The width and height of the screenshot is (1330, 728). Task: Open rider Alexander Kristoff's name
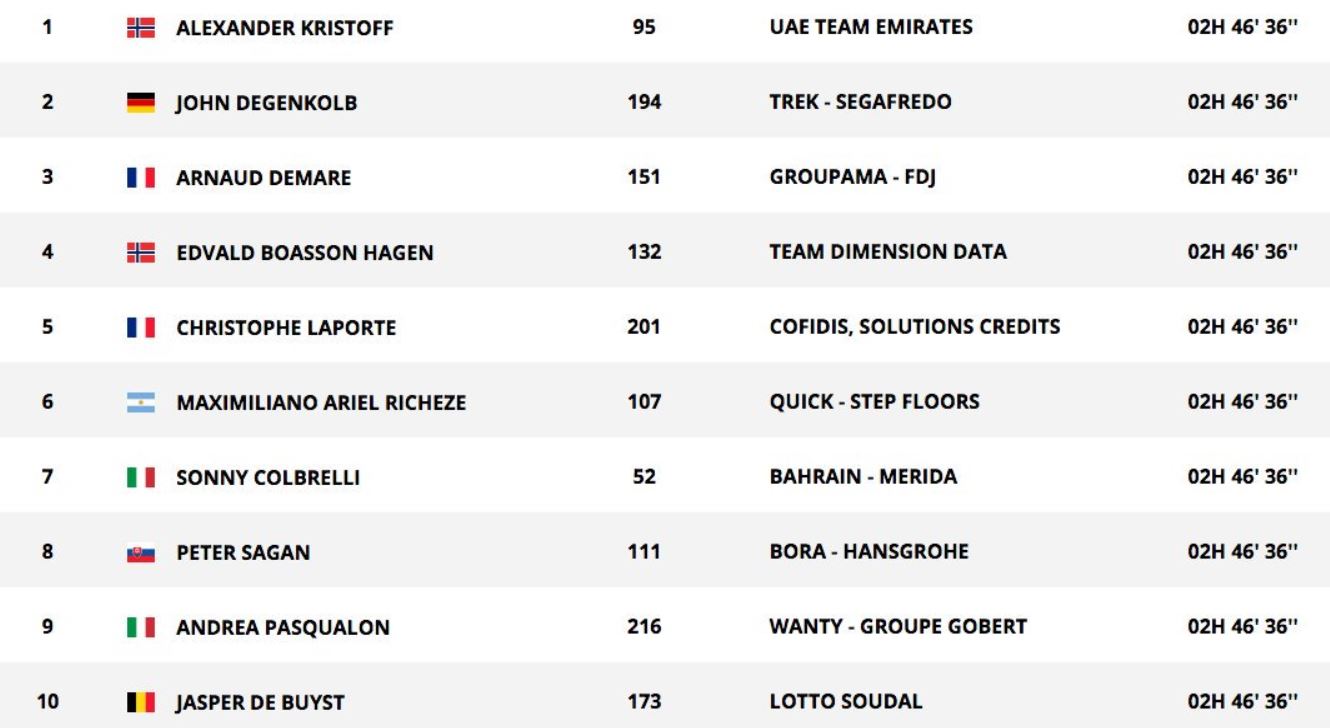(x=284, y=28)
